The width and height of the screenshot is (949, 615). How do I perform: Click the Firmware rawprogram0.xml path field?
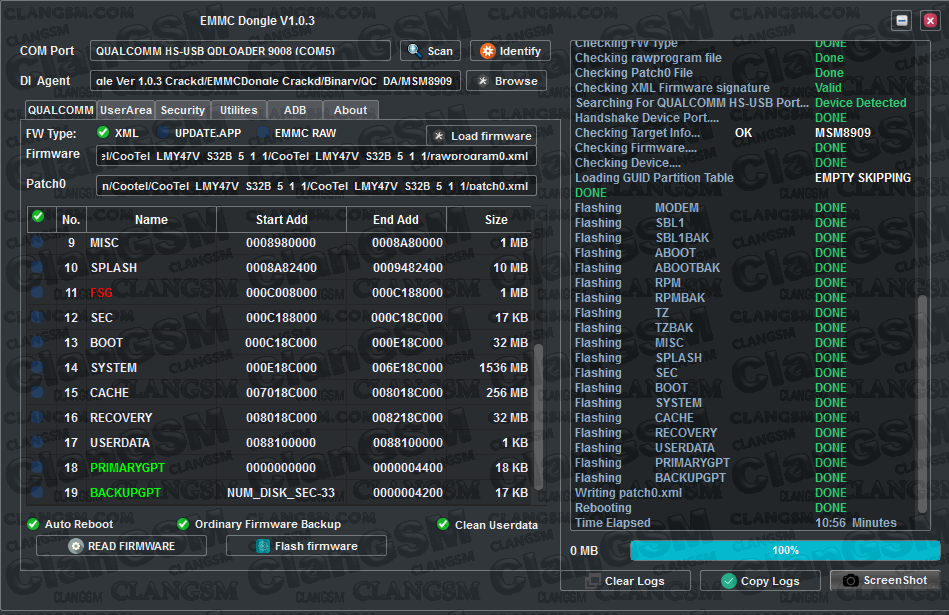(316, 156)
